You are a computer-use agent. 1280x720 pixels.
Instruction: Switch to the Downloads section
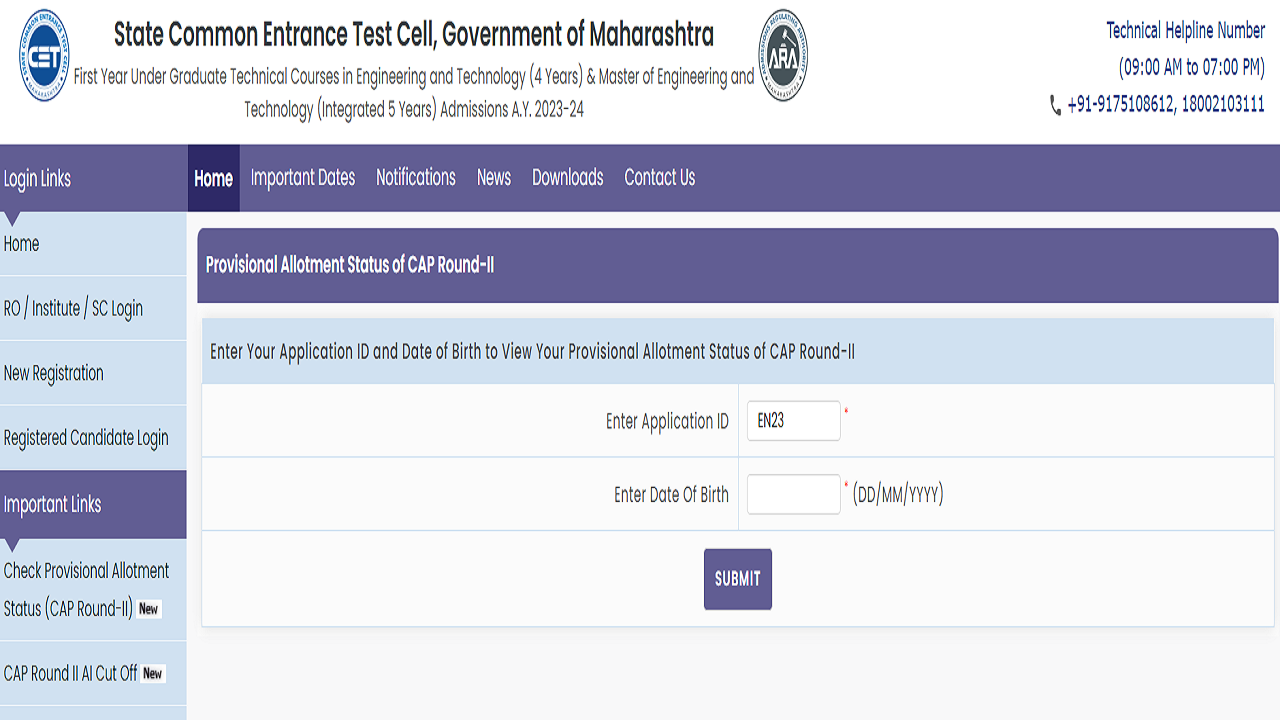click(567, 178)
